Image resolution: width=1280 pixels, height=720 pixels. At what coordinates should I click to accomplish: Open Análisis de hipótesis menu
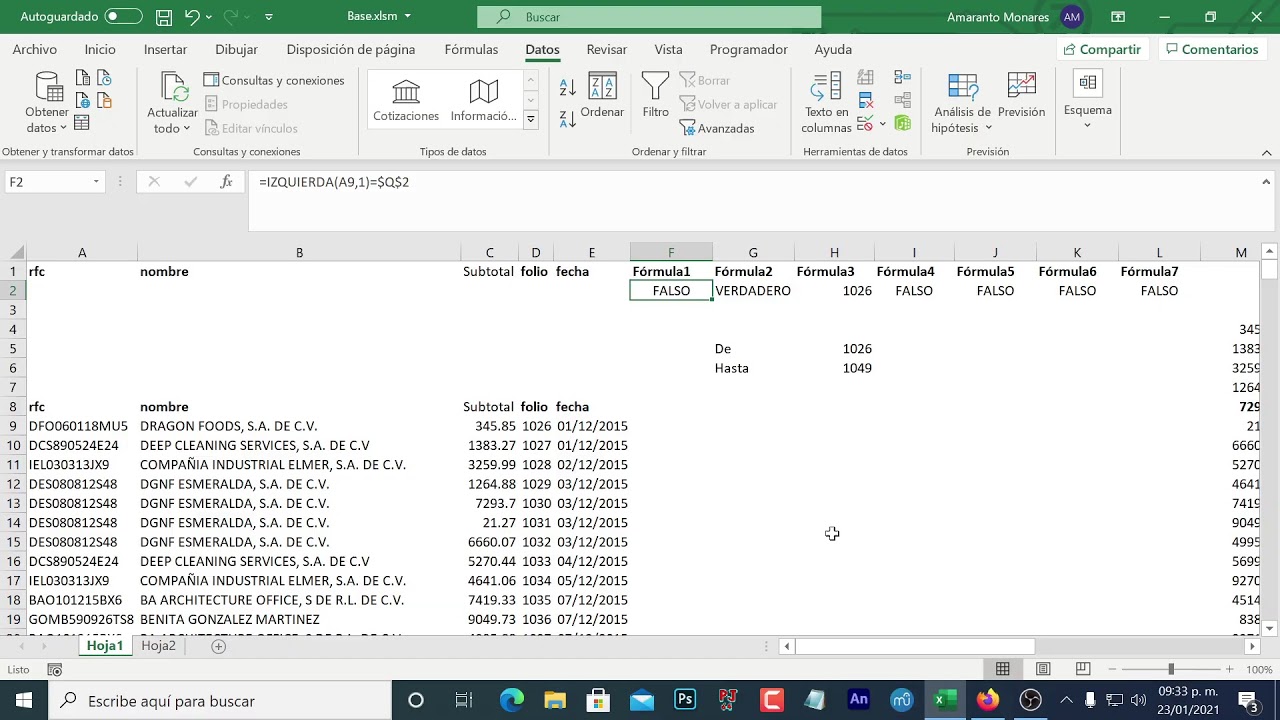962,104
